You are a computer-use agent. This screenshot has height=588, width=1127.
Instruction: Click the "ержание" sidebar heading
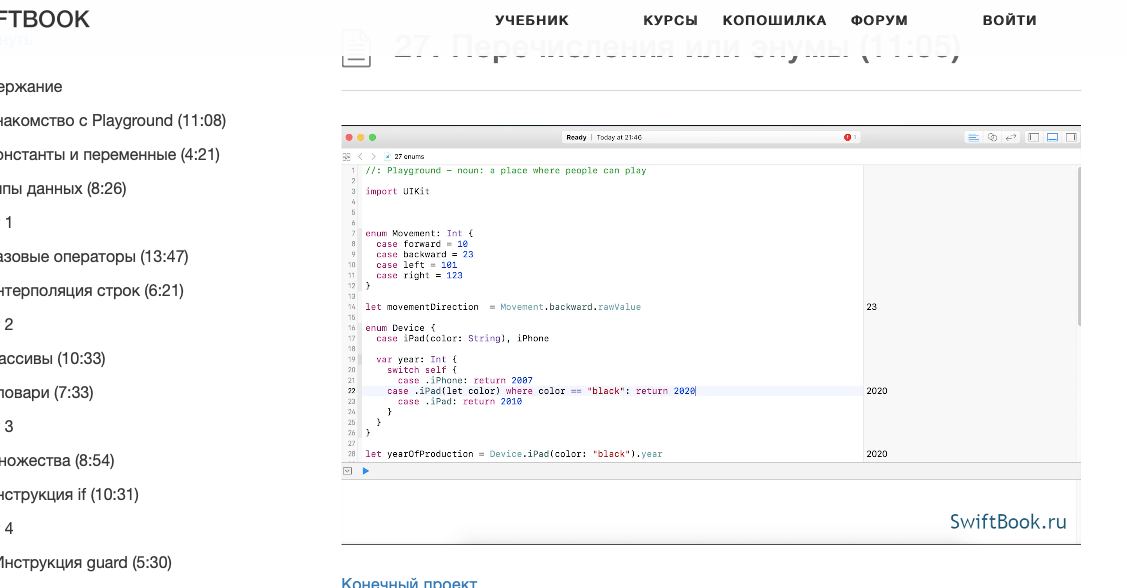click(31, 87)
